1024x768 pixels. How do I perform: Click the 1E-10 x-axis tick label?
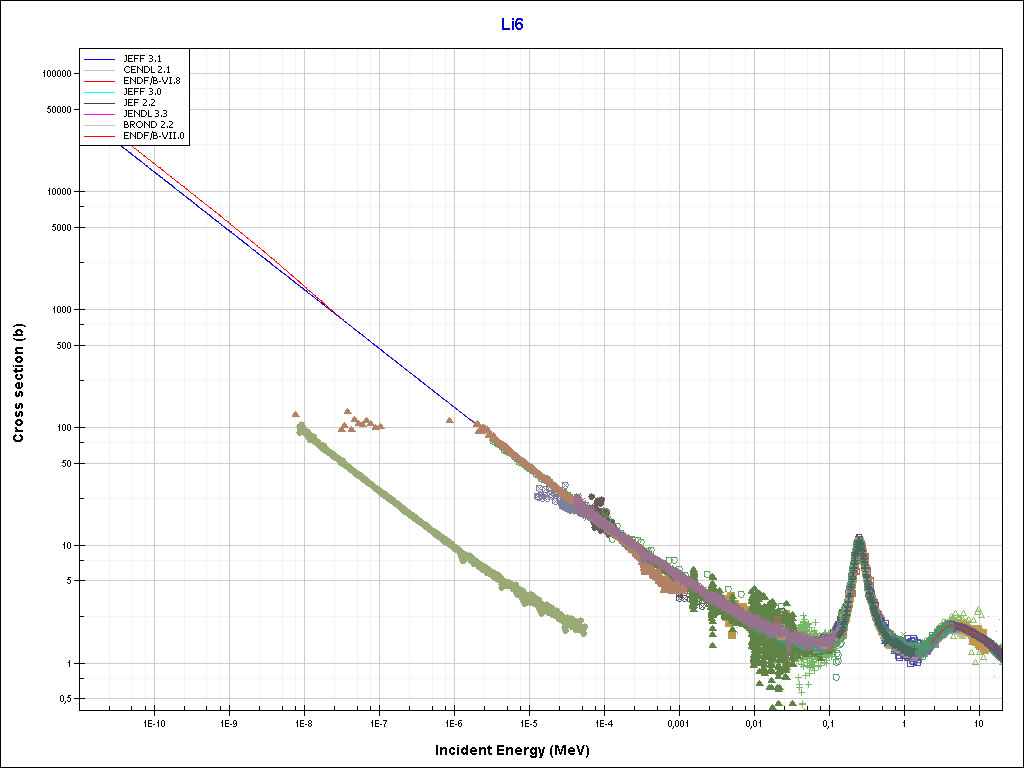click(154, 723)
